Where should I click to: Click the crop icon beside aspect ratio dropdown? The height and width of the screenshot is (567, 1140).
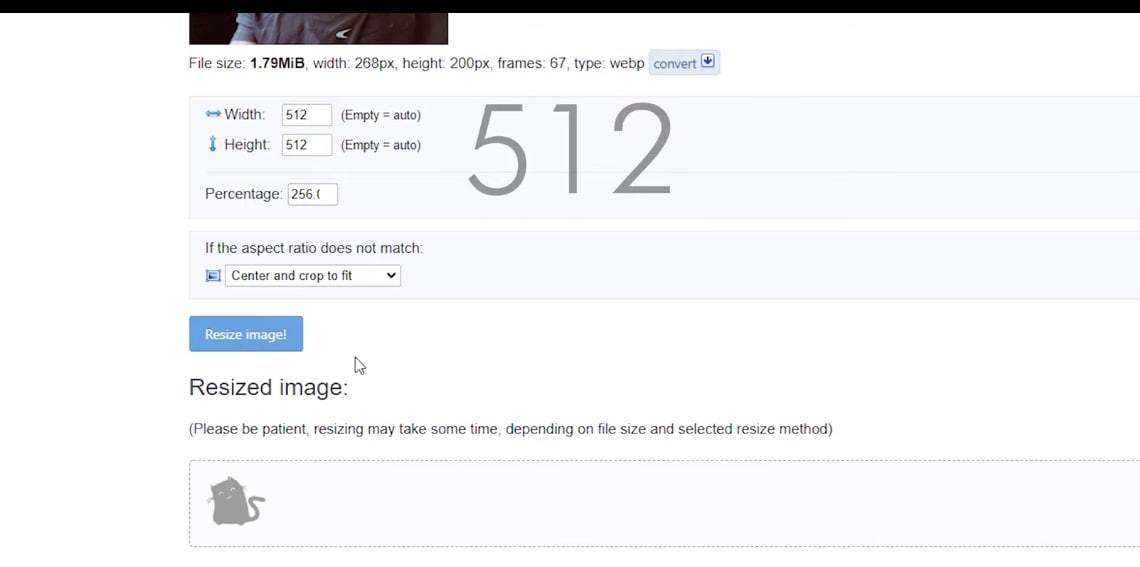click(213, 276)
